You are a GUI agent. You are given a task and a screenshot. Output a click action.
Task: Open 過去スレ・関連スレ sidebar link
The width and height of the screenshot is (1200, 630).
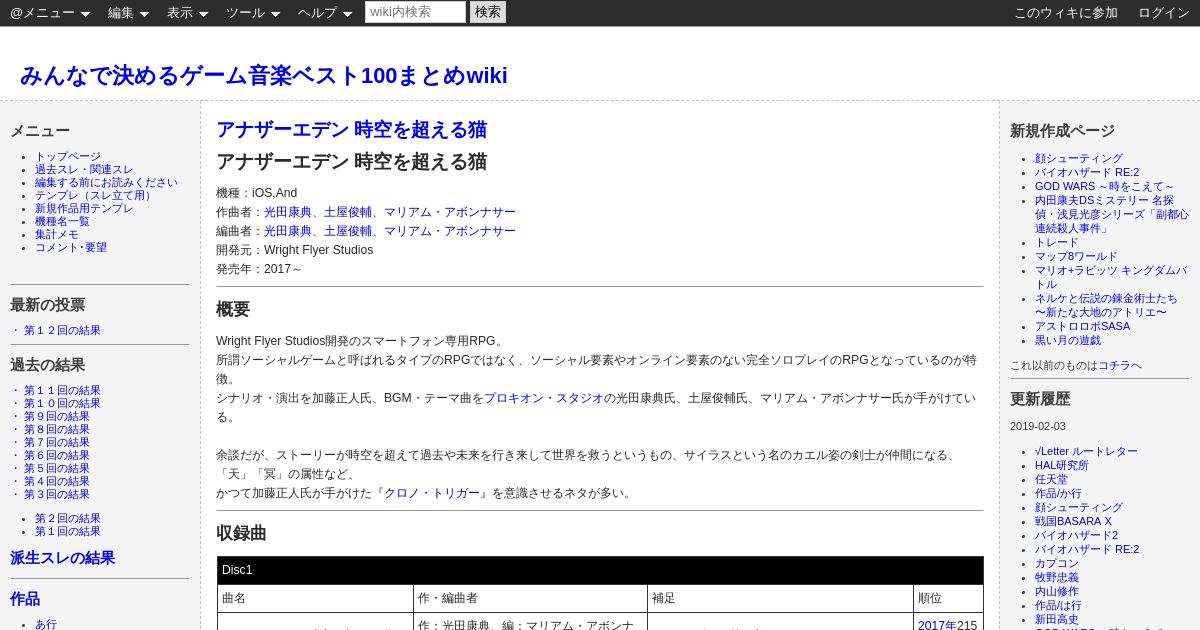[x=84, y=170]
